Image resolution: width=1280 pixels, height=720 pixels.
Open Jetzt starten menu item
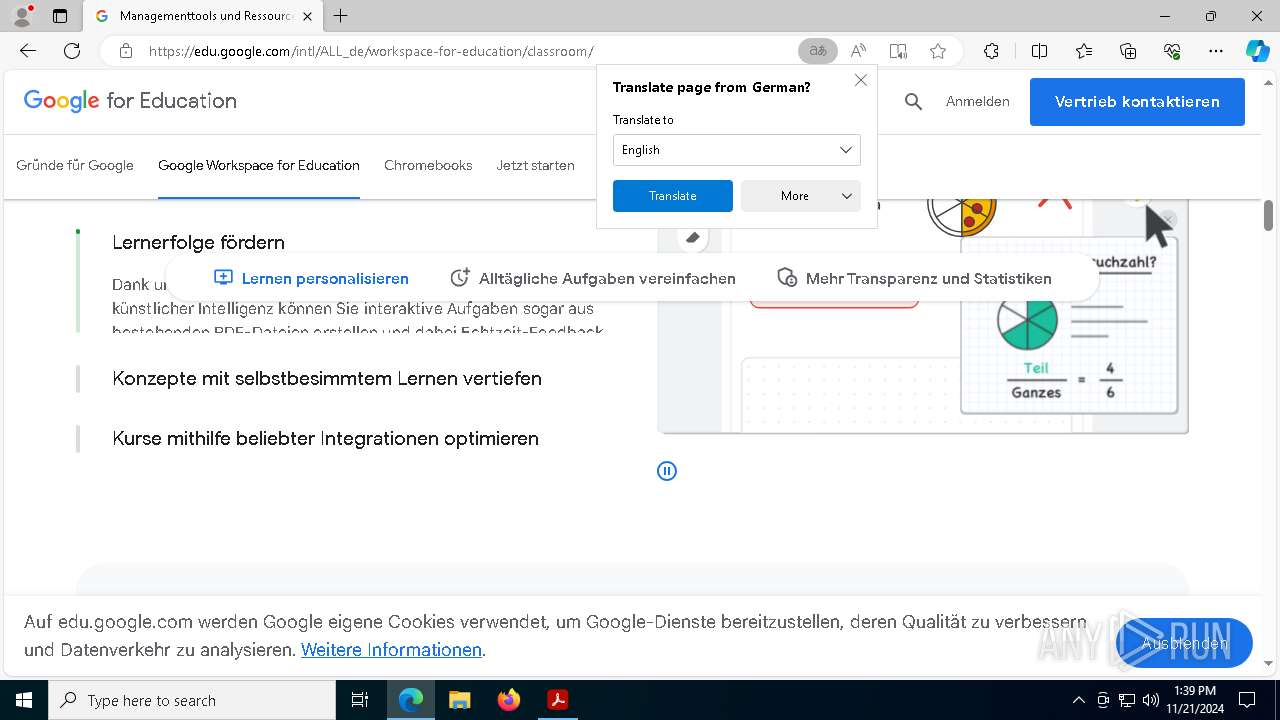tap(535, 165)
